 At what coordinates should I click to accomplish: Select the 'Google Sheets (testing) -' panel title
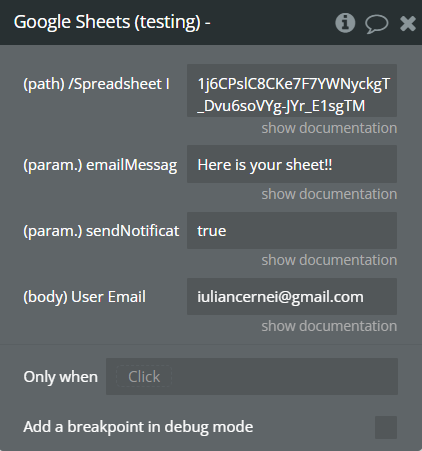(112, 22)
